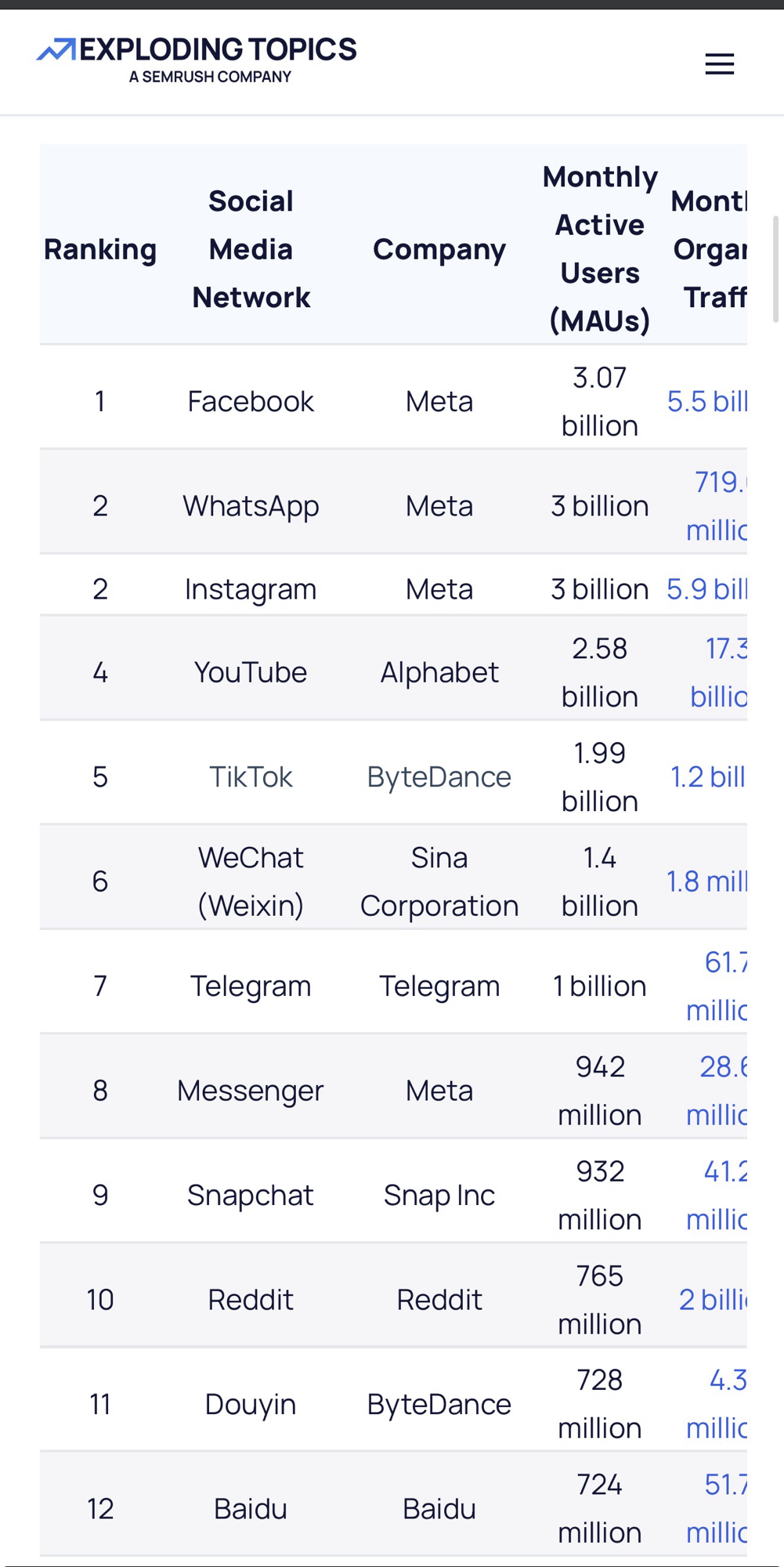Click the Social Media Network column header
The width and height of the screenshot is (784, 1567).
pyautogui.click(x=251, y=248)
